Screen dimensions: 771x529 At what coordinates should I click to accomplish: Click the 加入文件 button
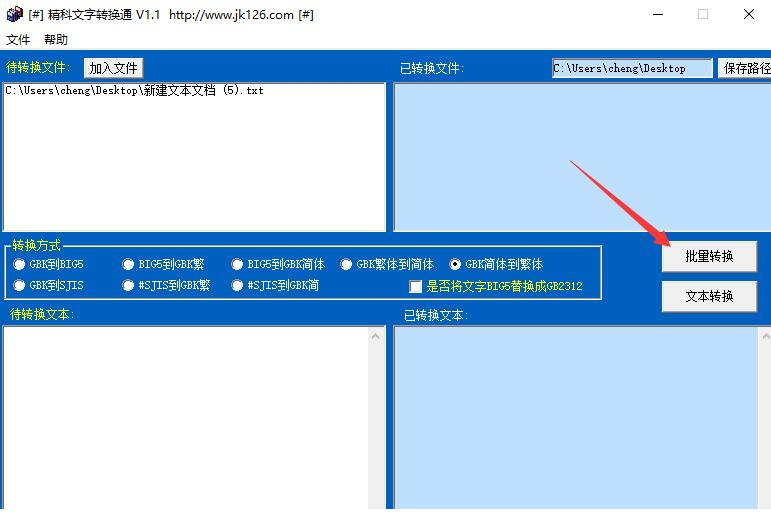pos(113,68)
